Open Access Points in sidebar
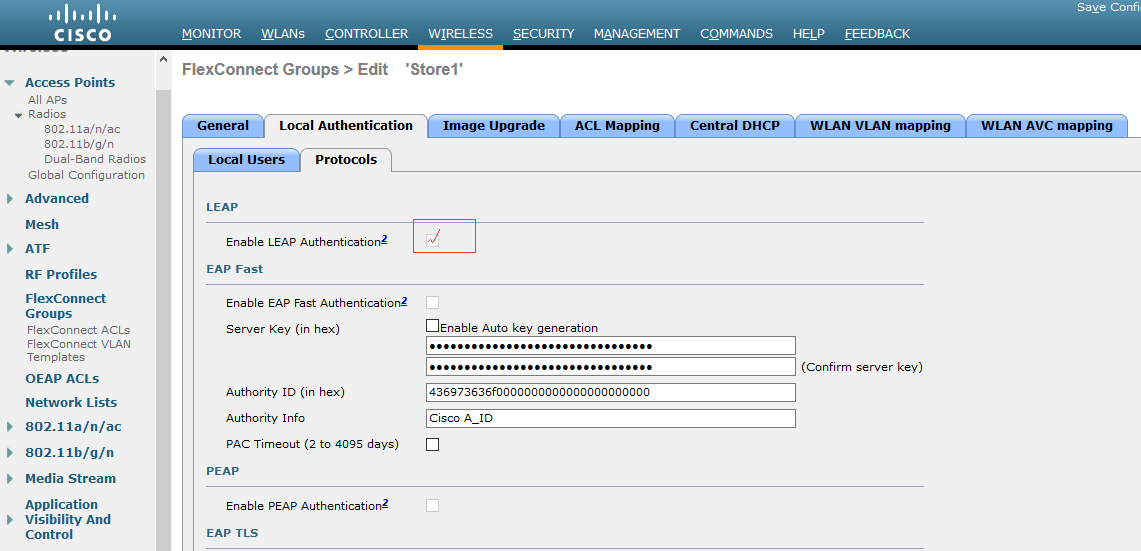This screenshot has height=551, width=1141. (70, 82)
